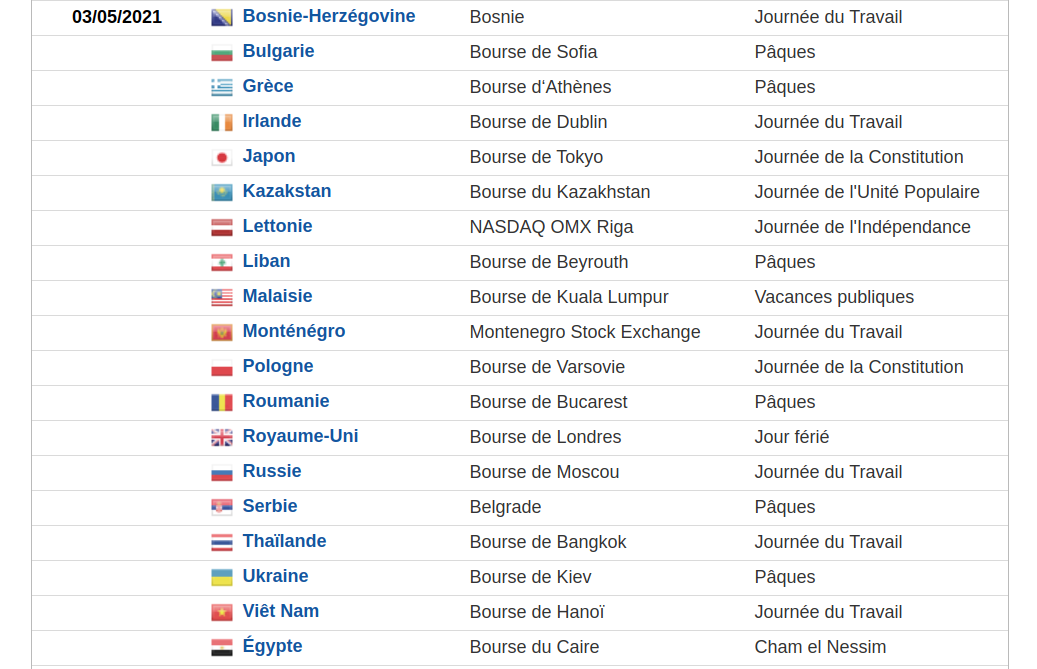Click the Lebanon flag icon

point(221,263)
